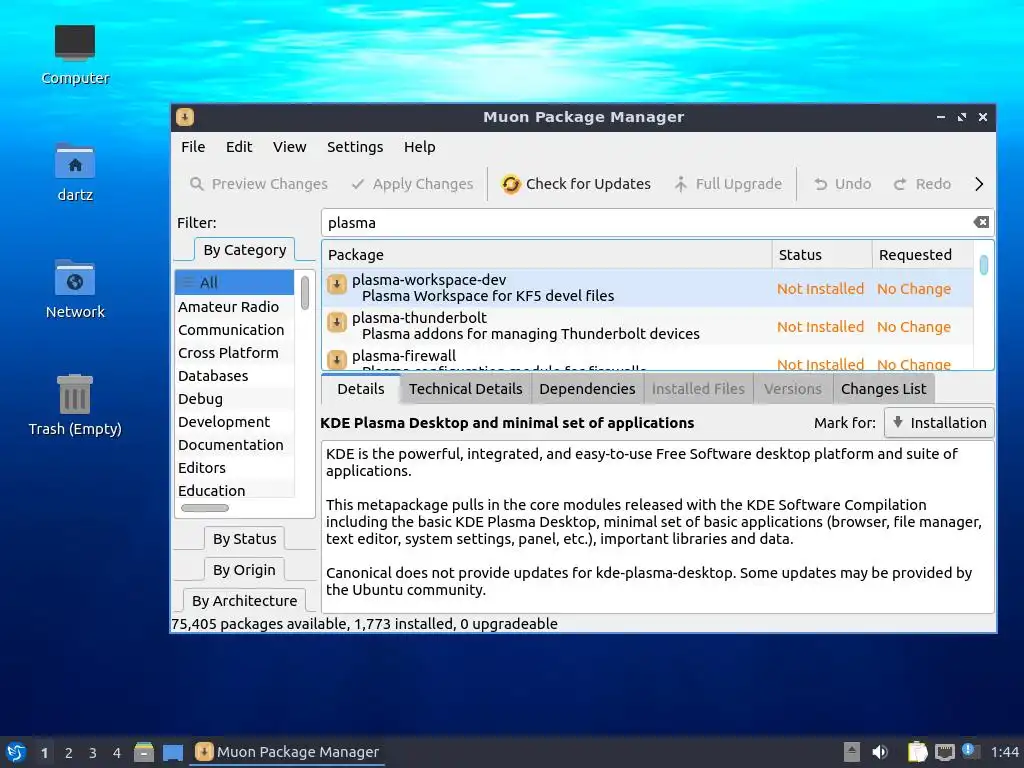Image resolution: width=1024 pixels, height=768 pixels.
Task: Expand the By Origin filter section
Action: click(x=244, y=569)
